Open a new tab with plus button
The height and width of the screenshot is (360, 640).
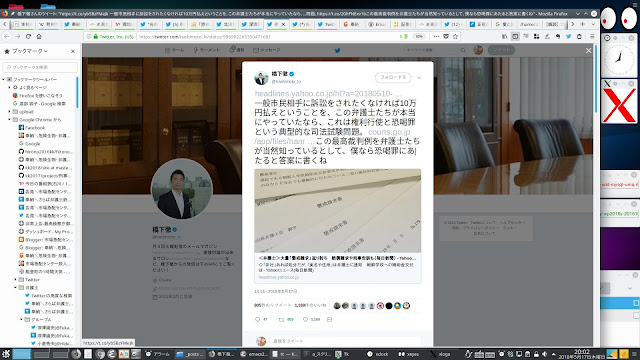[x=582, y=24]
